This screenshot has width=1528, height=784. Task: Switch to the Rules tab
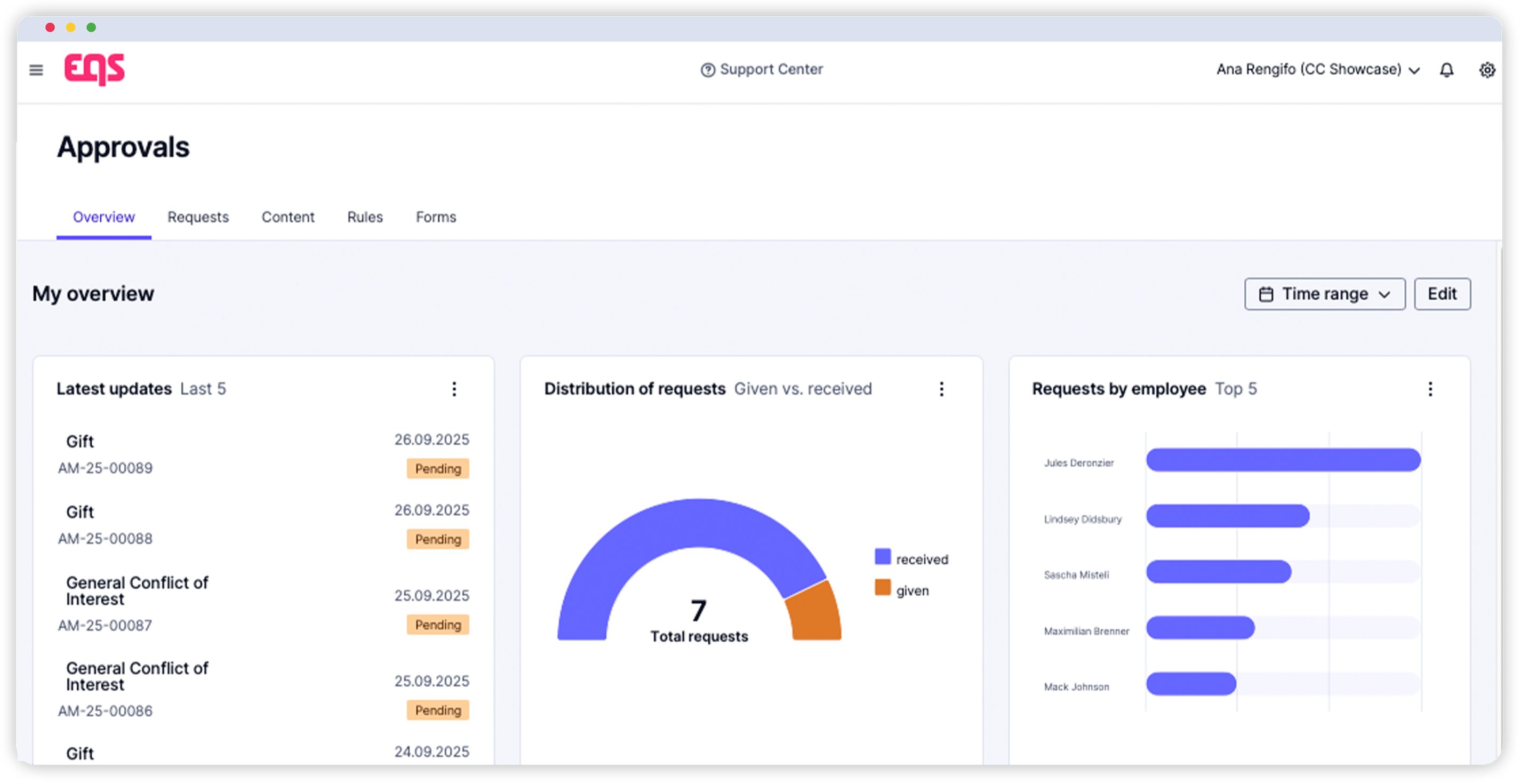click(x=365, y=217)
